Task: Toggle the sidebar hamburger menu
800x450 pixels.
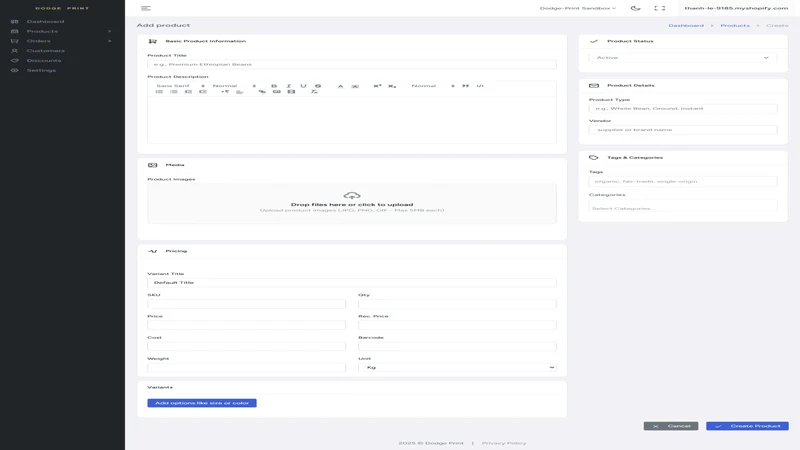Action: (145, 8)
